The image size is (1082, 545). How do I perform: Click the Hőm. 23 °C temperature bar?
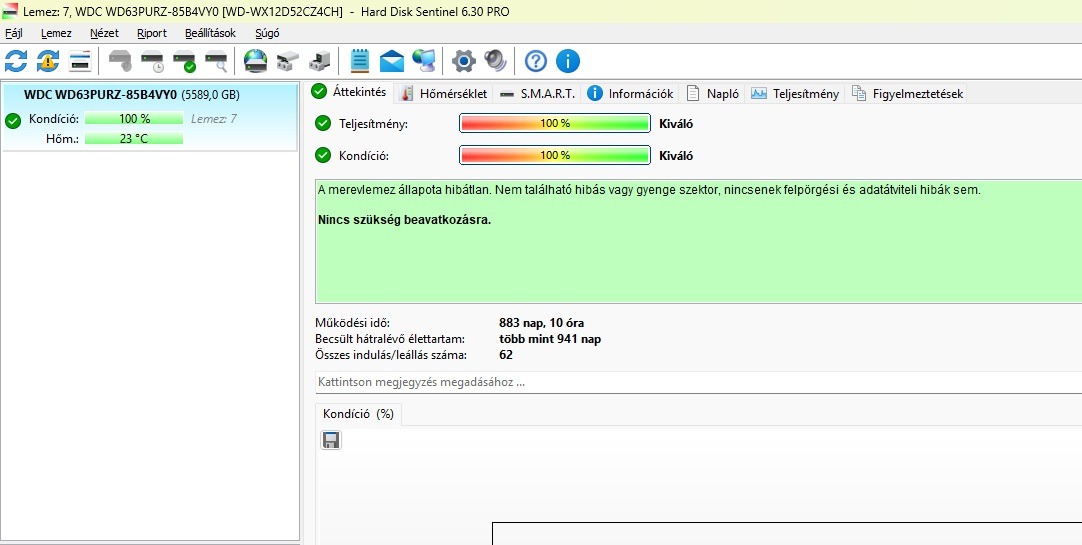(x=134, y=139)
